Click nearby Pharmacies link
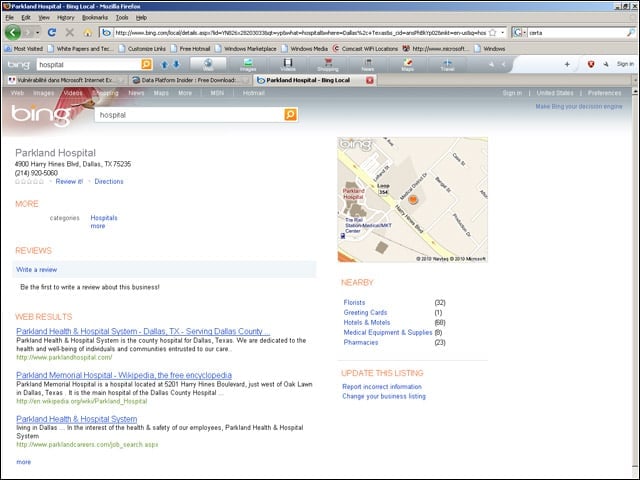Viewport: 640px width, 480px height. [x=361, y=342]
